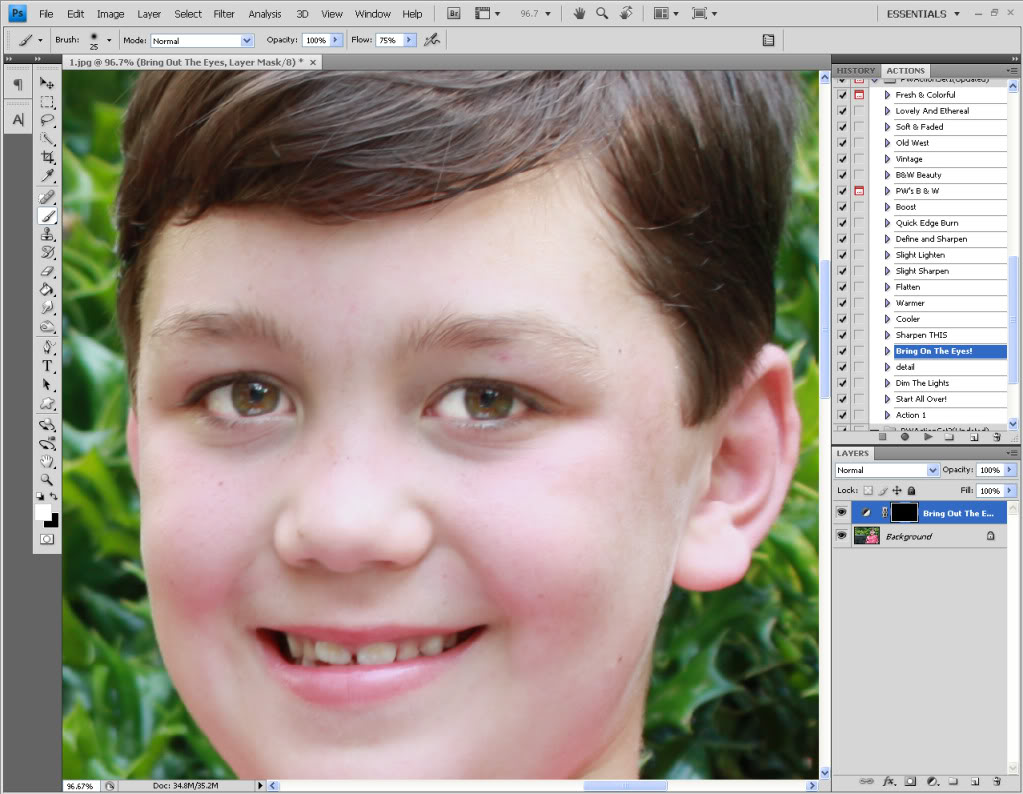Toggle dialog box for PW's B & W

point(859,191)
